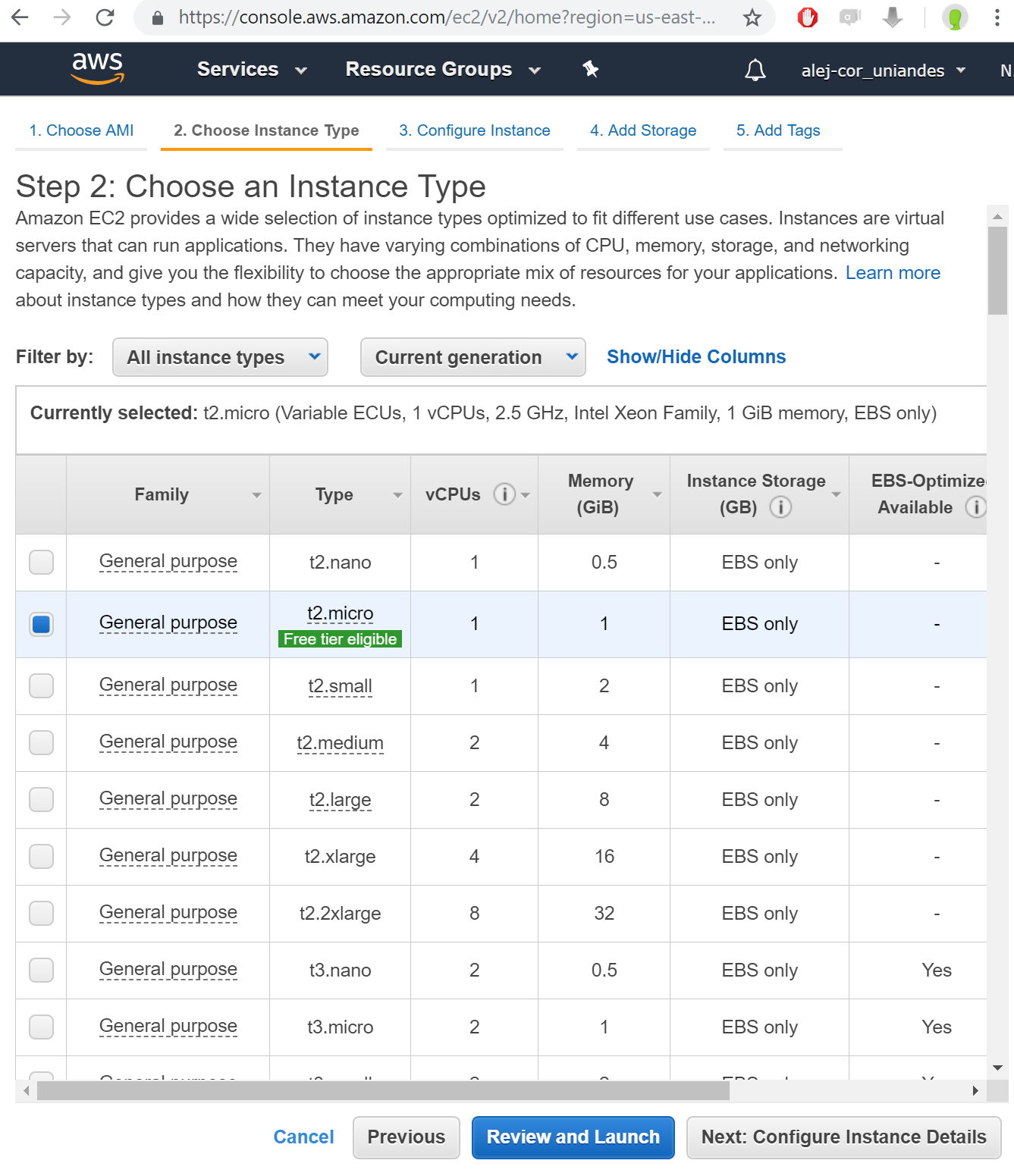Open the red adblock extension icon

pyautogui.click(x=808, y=17)
